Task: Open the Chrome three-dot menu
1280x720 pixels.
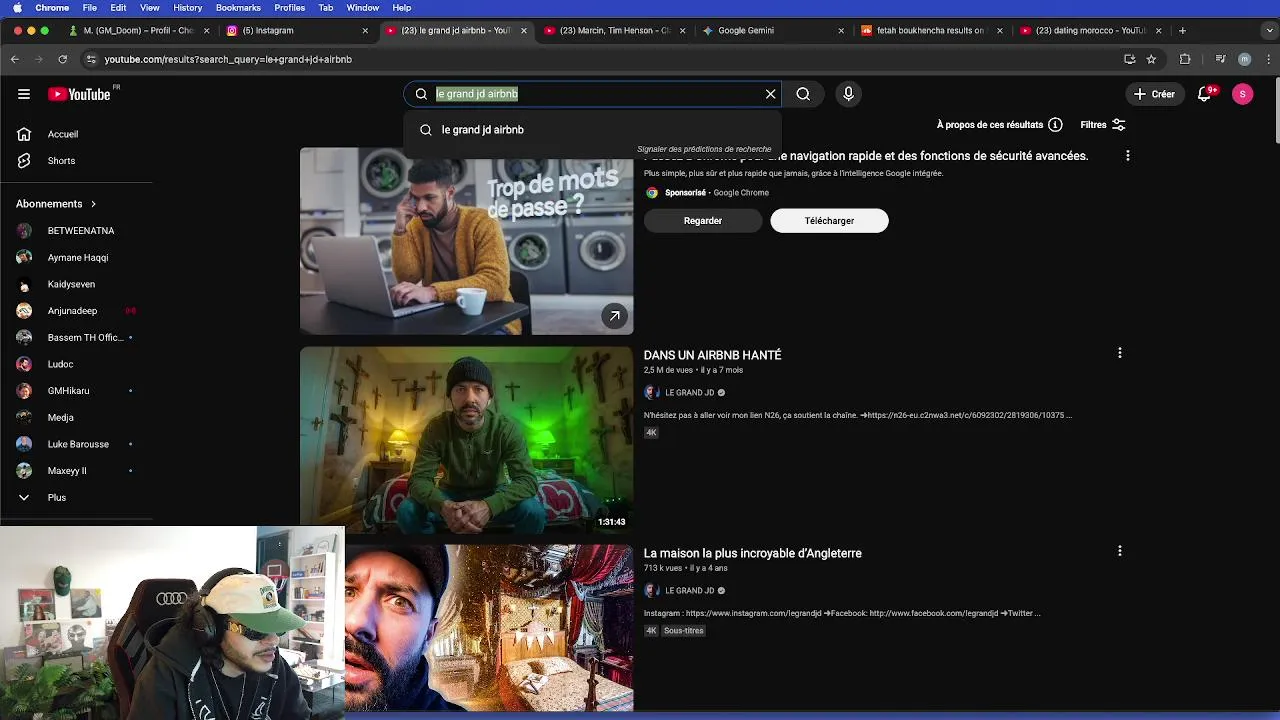Action: (x=1269, y=59)
